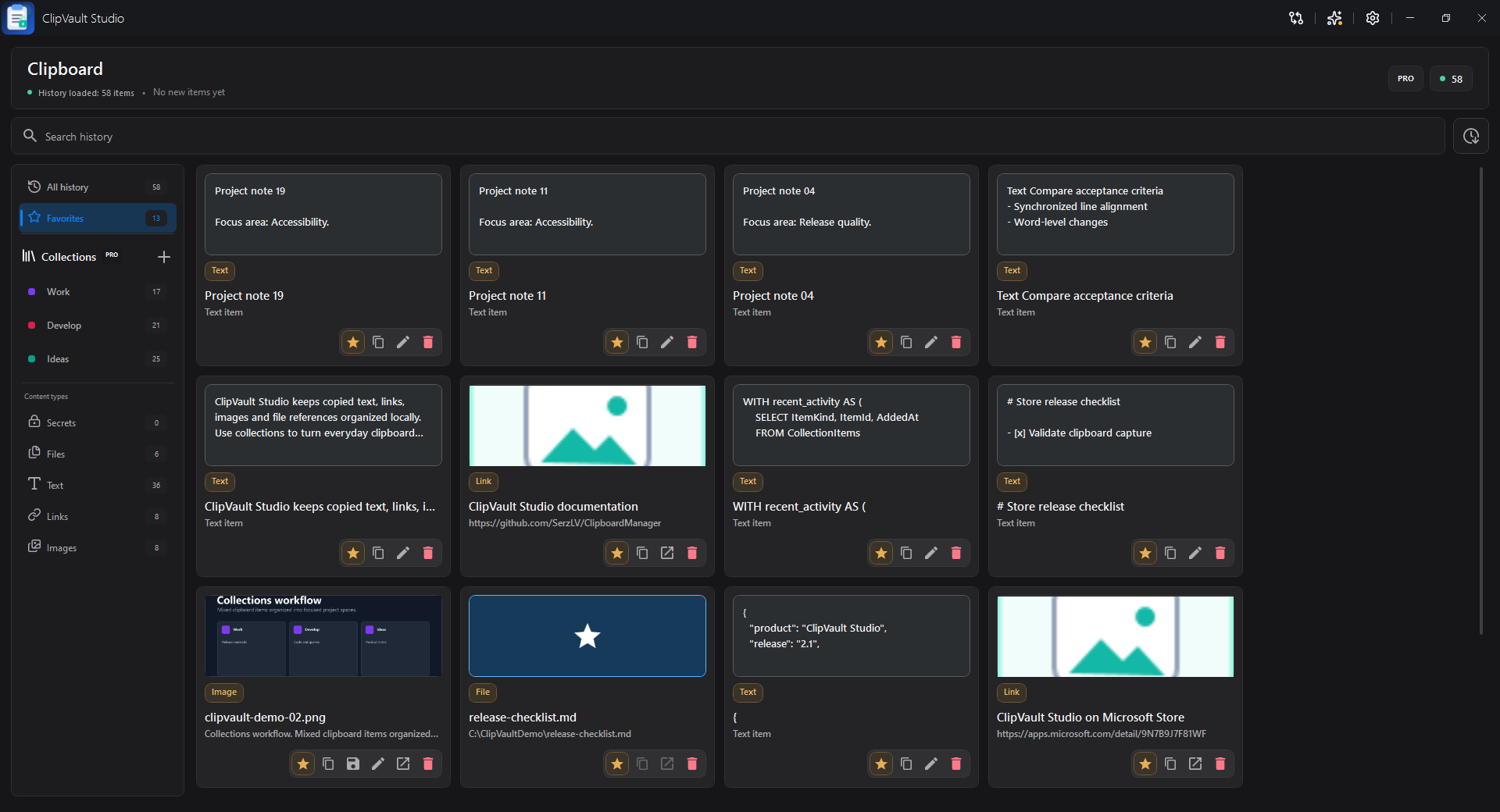1500x812 pixels.
Task: Toggle star on ClipVault Studio documentation link
Action: click(x=617, y=553)
